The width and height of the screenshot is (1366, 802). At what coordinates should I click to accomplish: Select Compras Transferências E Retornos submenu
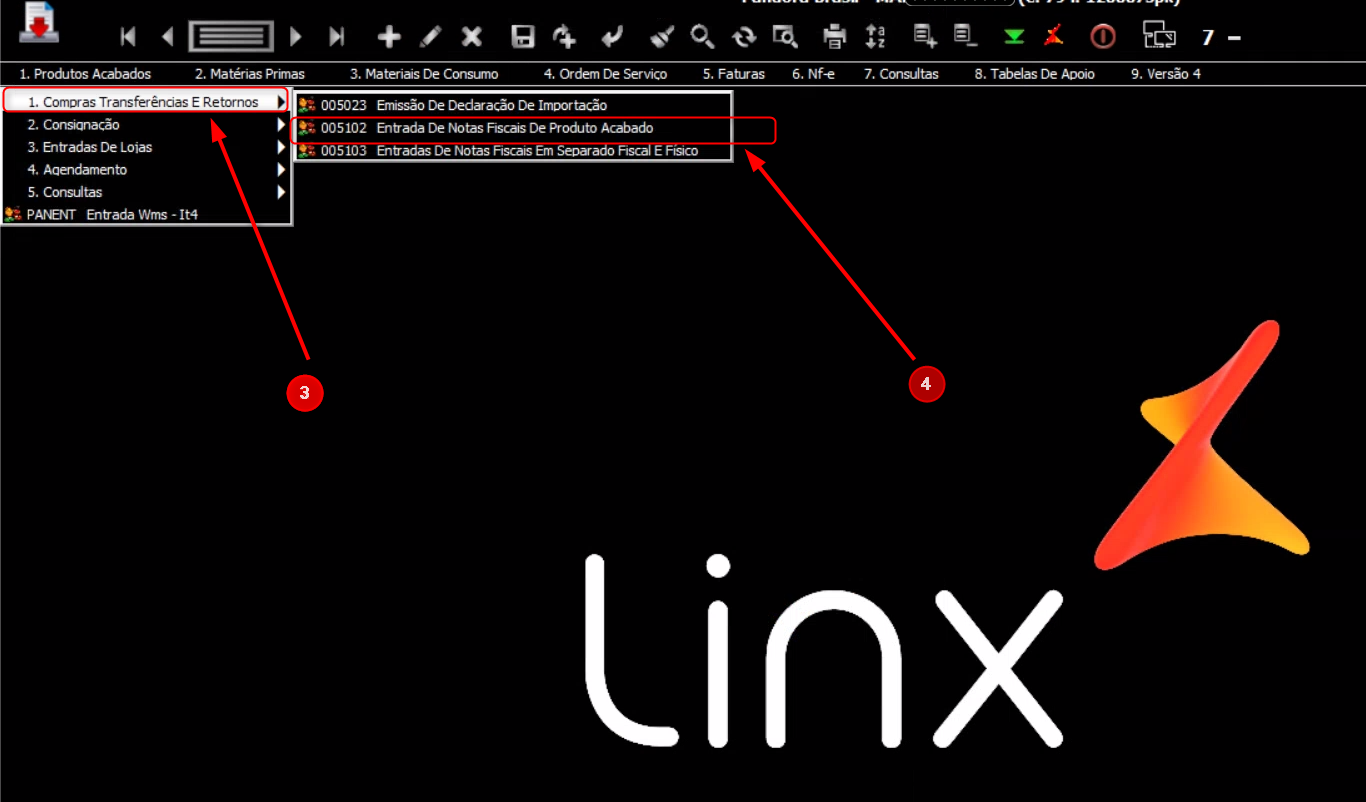[145, 102]
